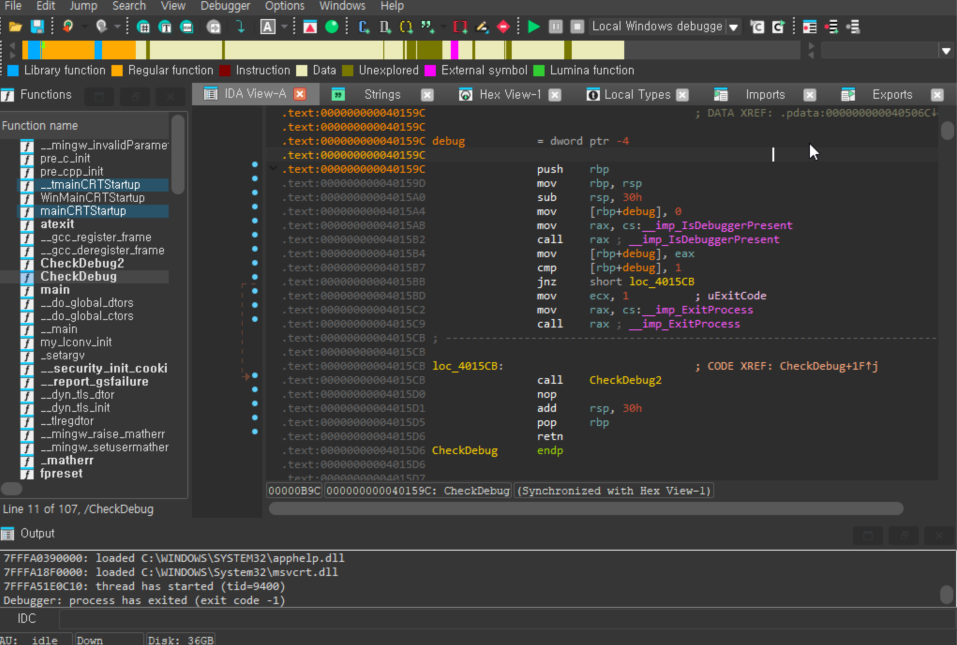Open the File menu
957x645 pixels.
(x=13, y=6)
